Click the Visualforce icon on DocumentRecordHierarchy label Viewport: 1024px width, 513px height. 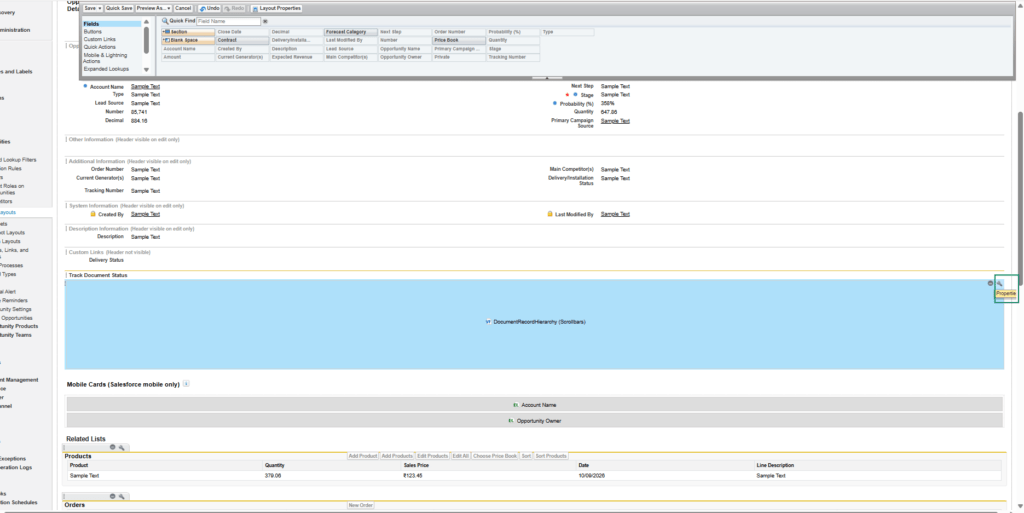coord(488,322)
